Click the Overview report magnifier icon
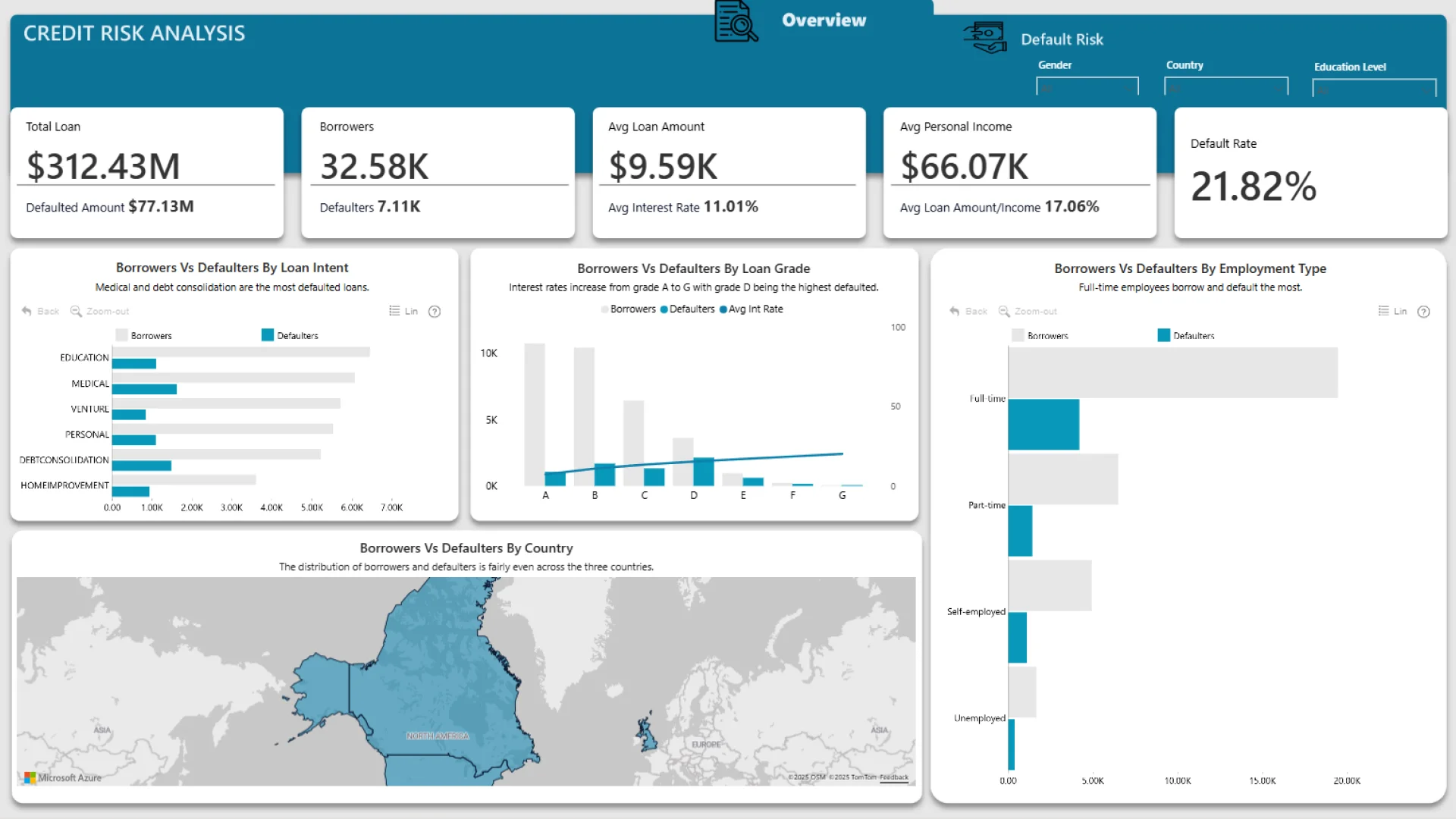The height and width of the screenshot is (819, 1456). click(x=735, y=22)
